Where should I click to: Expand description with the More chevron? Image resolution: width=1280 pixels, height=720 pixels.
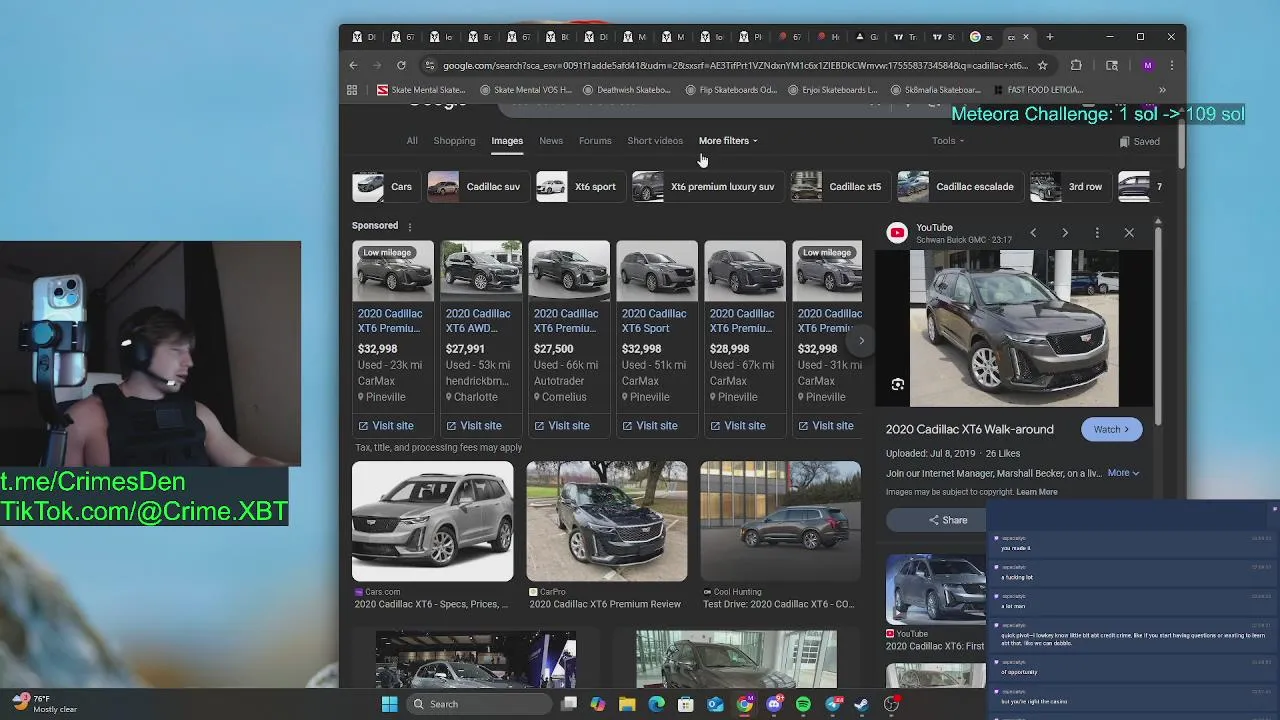pyautogui.click(x=1123, y=473)
